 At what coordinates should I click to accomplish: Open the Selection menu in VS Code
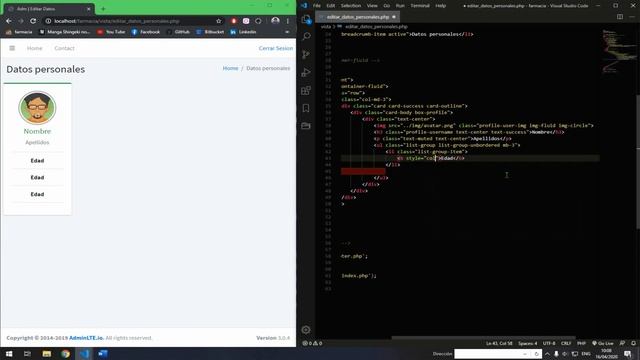coord(351,6)
